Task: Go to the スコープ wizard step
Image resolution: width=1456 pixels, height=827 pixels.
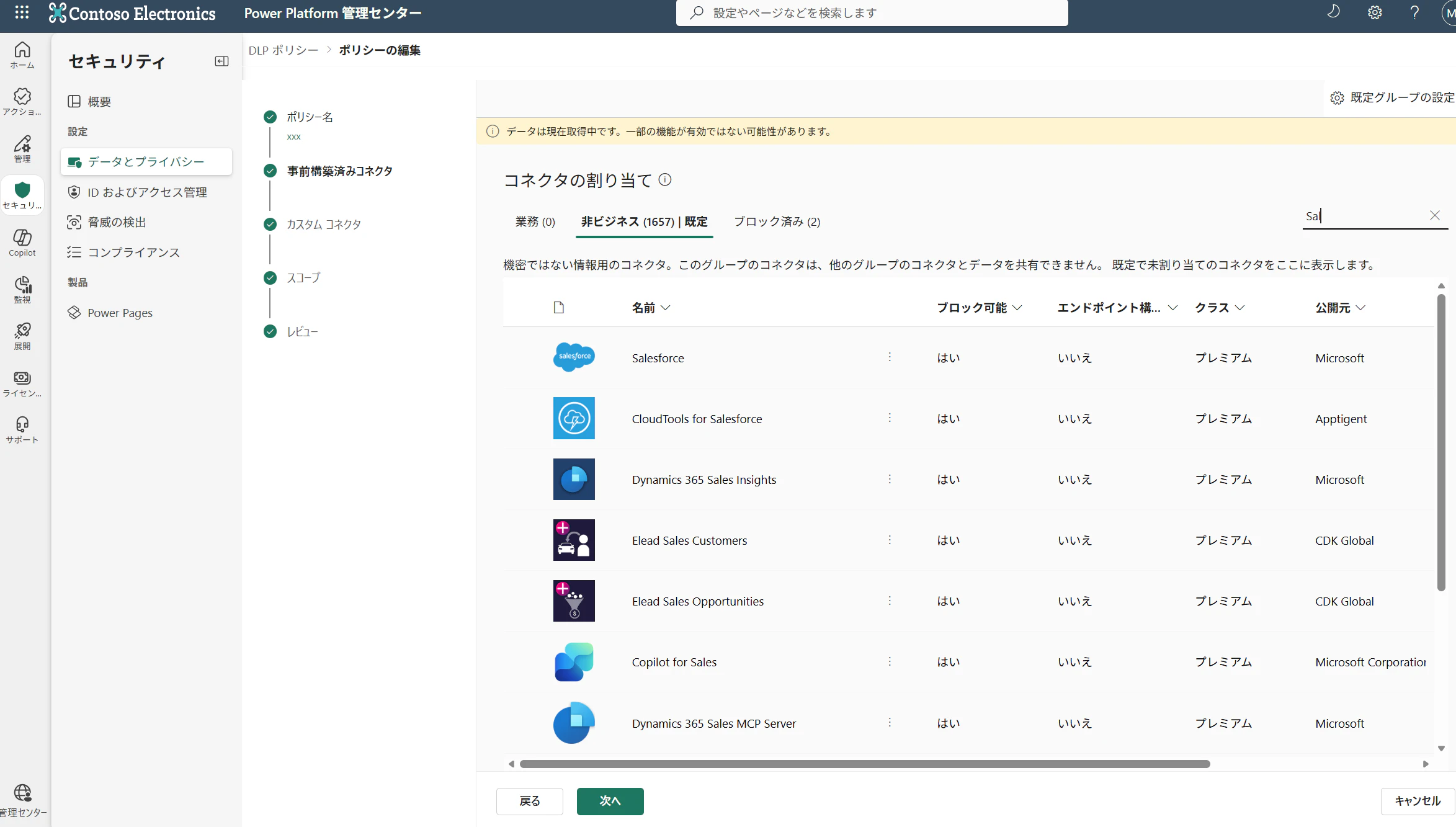Action: 303,277
